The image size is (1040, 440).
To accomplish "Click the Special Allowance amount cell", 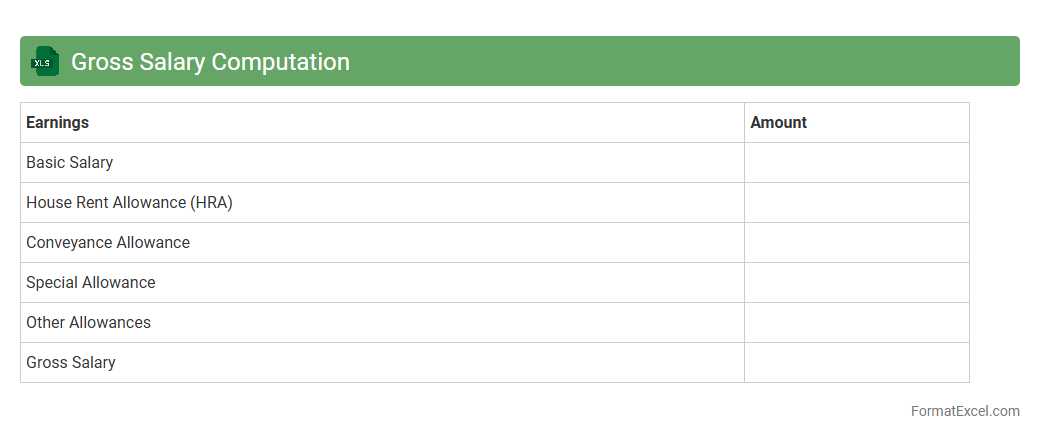I will [x=856, y=283].
